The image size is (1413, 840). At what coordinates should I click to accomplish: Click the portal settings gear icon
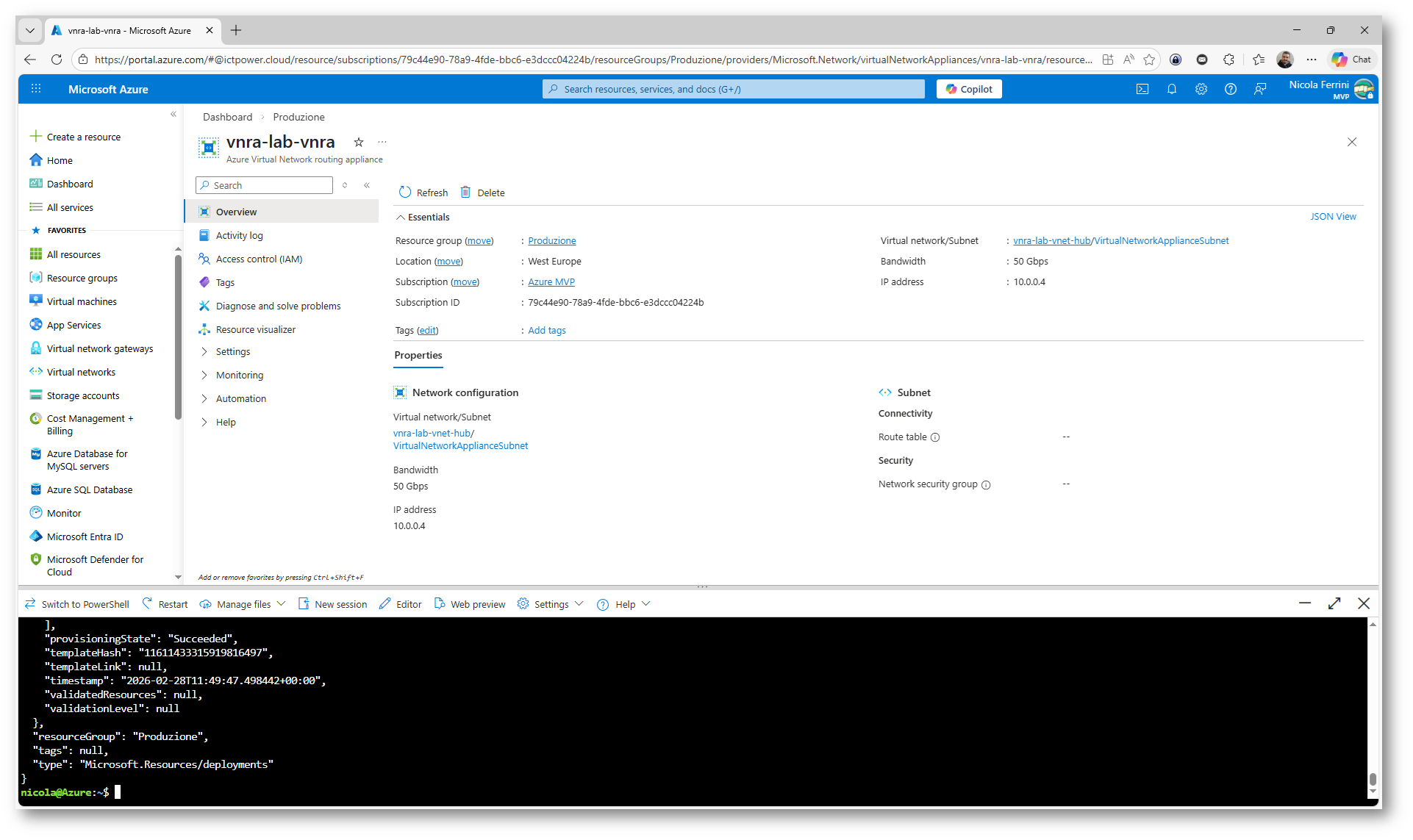click(x=1201, y=89)
